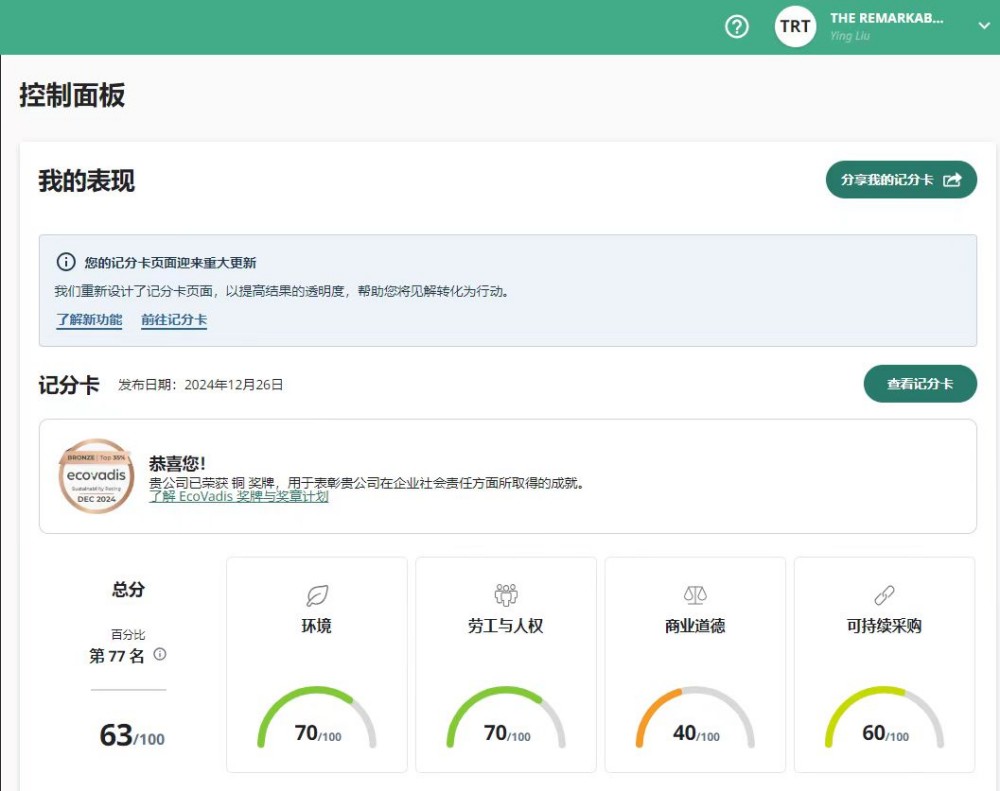Expand the account dropdown next to THE REMARKAB...
The width and height of the screenshot is (1000, 791).
[x=984, y=27]
